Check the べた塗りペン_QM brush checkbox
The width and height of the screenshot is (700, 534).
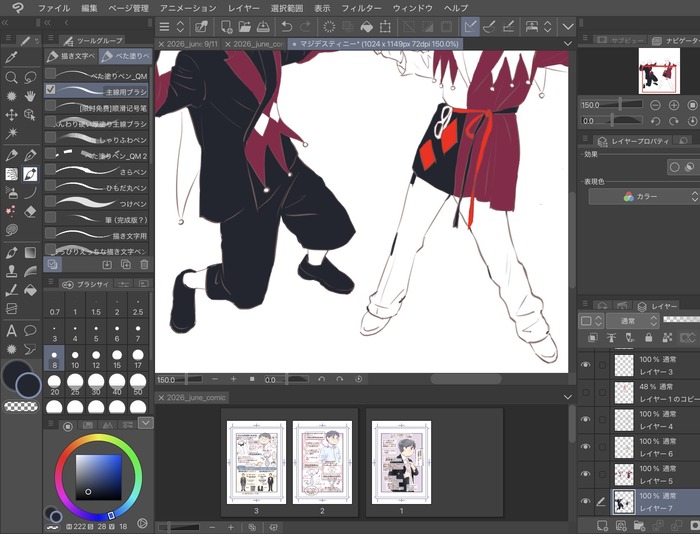coord(50,73)
